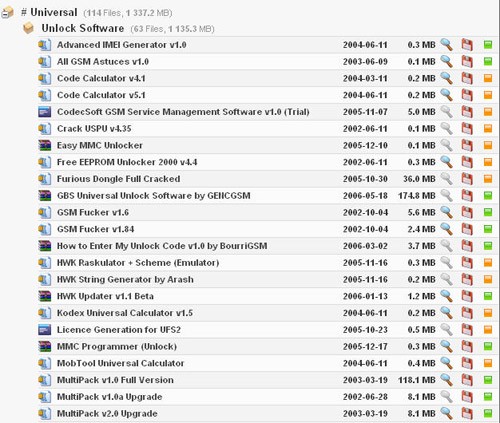This screenshot has width=500, height=423.
Task: Click archive icon beside How to Enter My Unlock Code
Action: coord(45,246)
